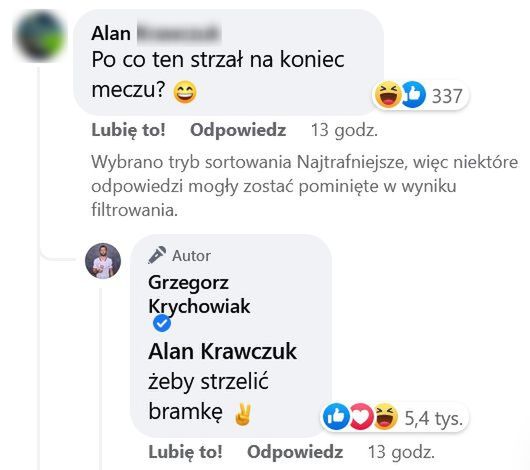
Task: Like Alan's comment with Lubię to!
Action: pyautogui.click(x=128, y=130)
